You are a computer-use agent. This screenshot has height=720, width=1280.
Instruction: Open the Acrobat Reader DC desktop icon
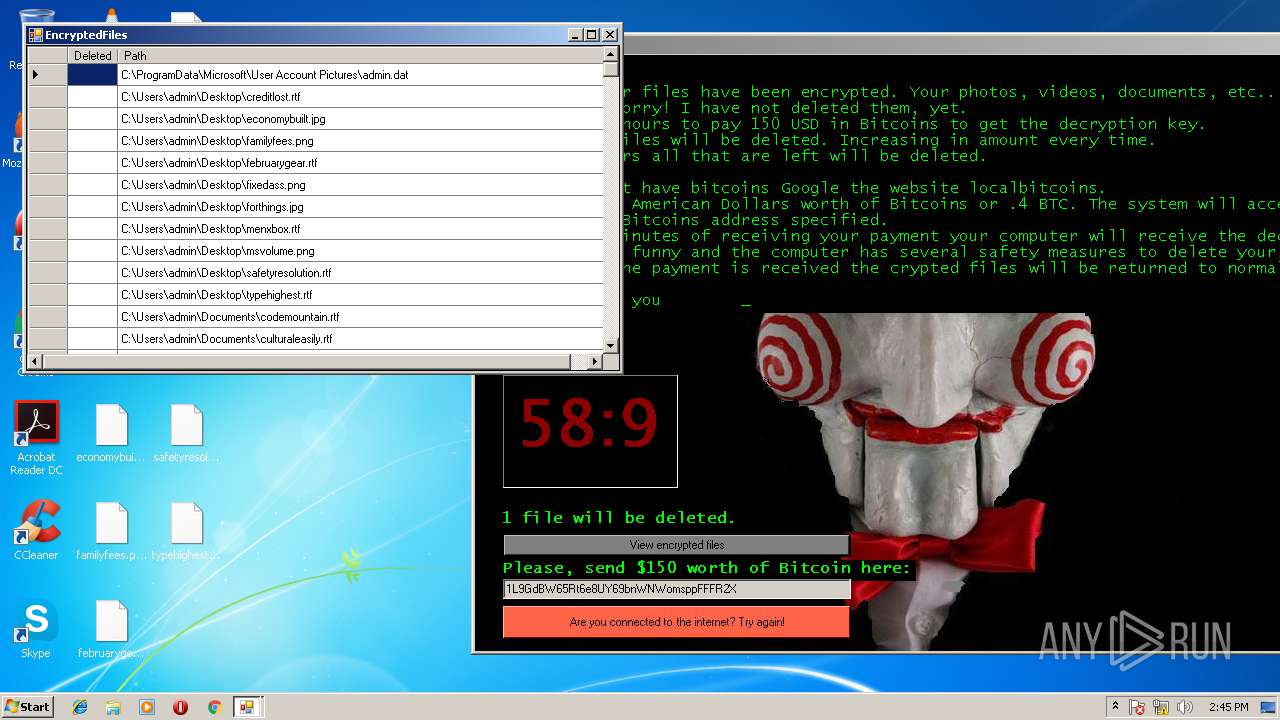[36, 438]
